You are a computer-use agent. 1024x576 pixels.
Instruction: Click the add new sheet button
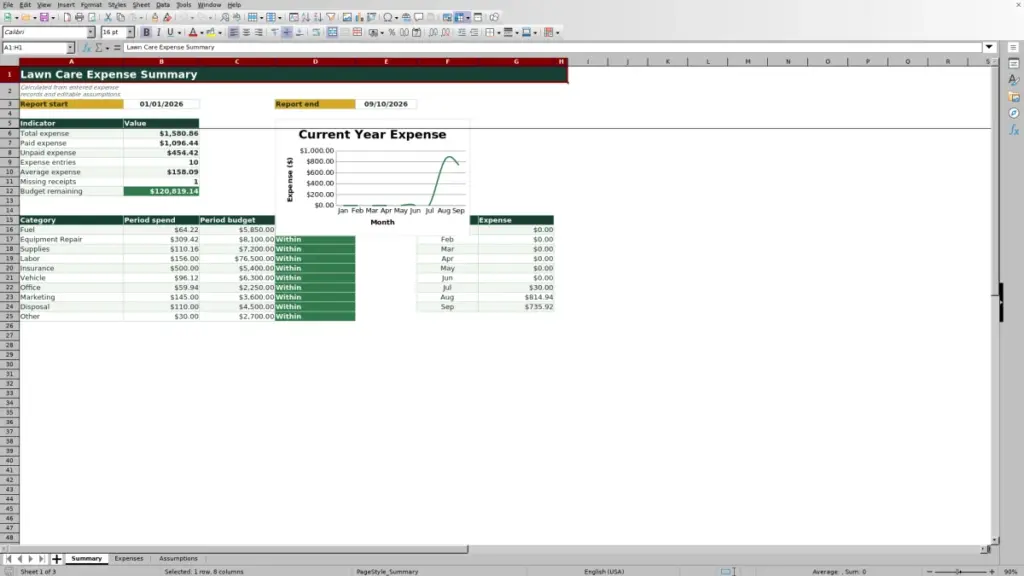click(x=57, y=559)
